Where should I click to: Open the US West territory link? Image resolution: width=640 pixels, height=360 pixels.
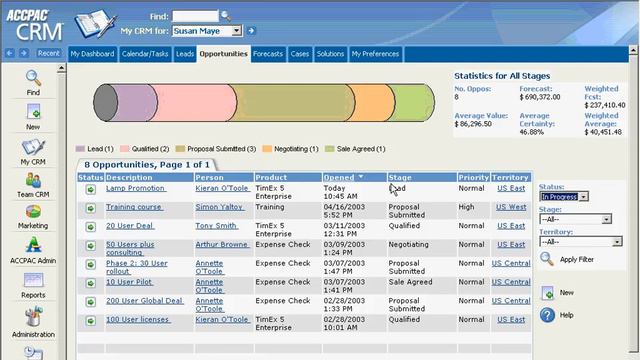pyautogui.click(x=511, y=207)
